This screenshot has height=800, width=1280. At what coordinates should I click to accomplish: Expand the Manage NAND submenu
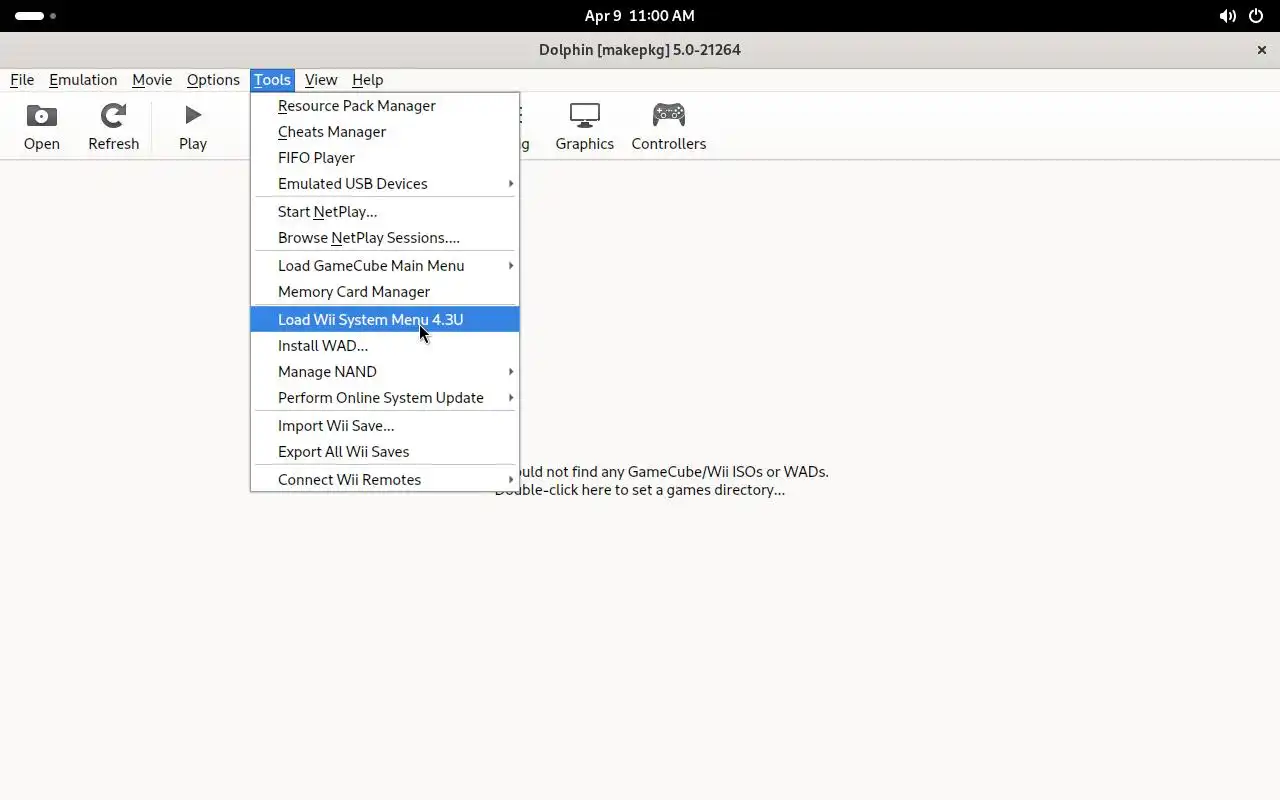(x=385, y=372)
